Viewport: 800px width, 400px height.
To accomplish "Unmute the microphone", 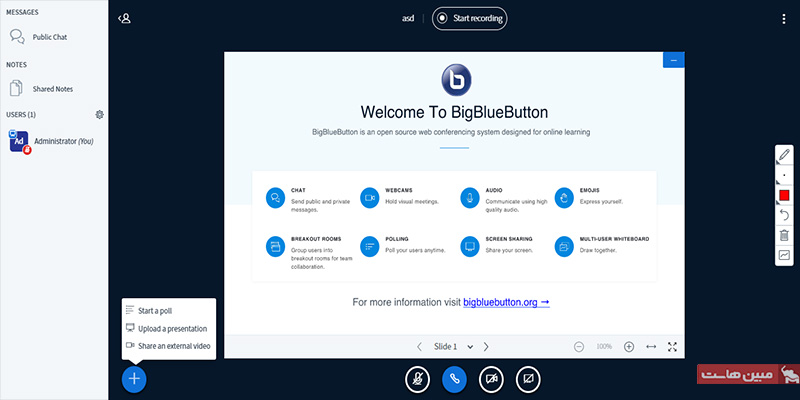I will tap(417, 380).
